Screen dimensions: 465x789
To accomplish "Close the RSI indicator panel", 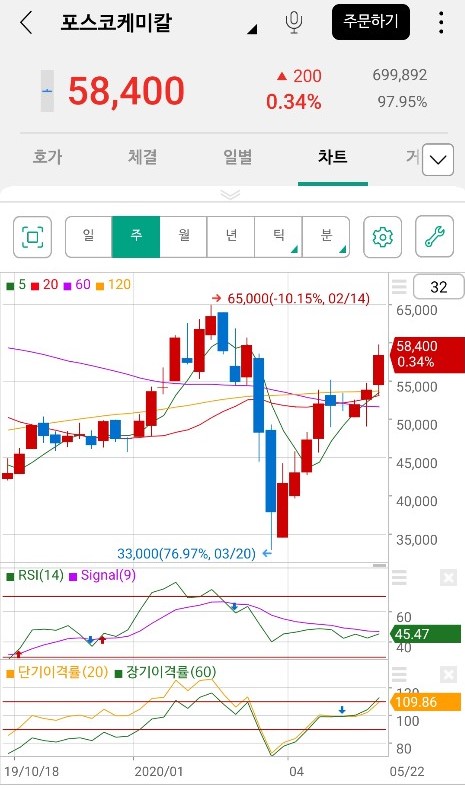I will (x=448, y=578).
